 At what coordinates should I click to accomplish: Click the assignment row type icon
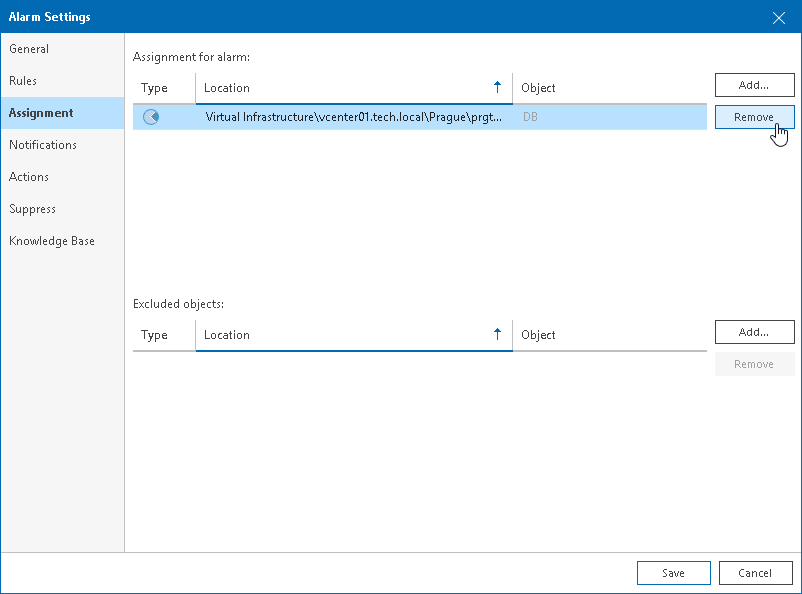tap(151, 117)
